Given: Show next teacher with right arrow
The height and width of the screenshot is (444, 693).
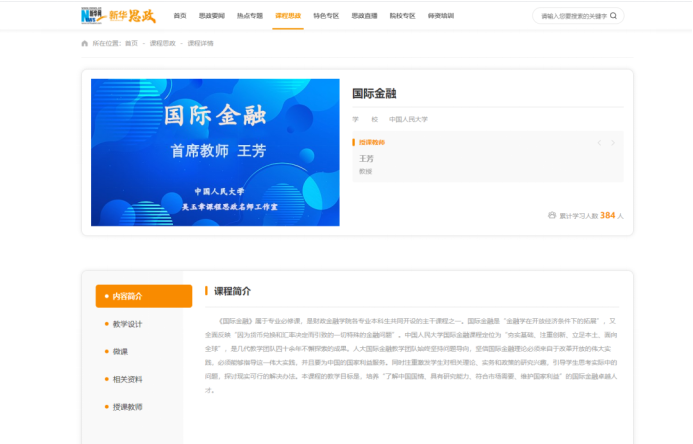Looking at the screenshot, I should (613, 143).
